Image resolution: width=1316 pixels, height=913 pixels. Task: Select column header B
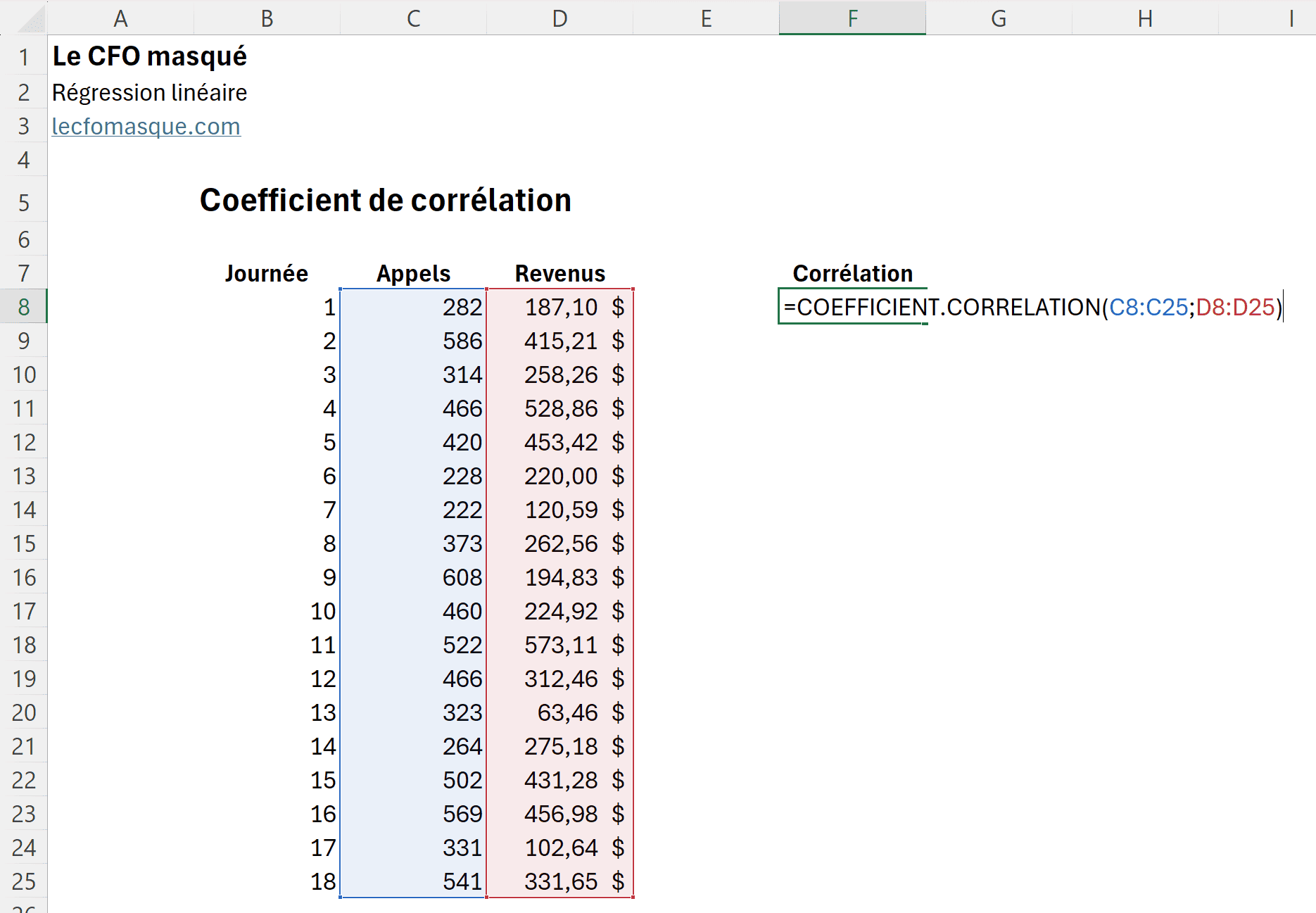pyautogui.click(x=267, y=18)
